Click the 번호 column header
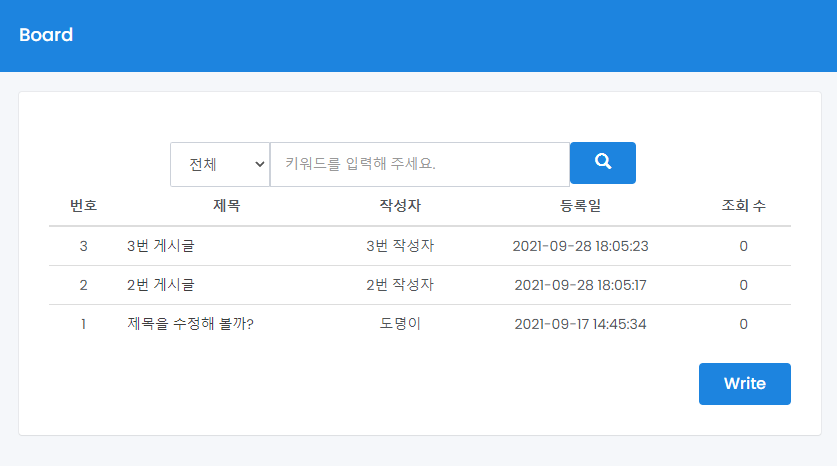This screenshot has width=837, height=466. 84,206
